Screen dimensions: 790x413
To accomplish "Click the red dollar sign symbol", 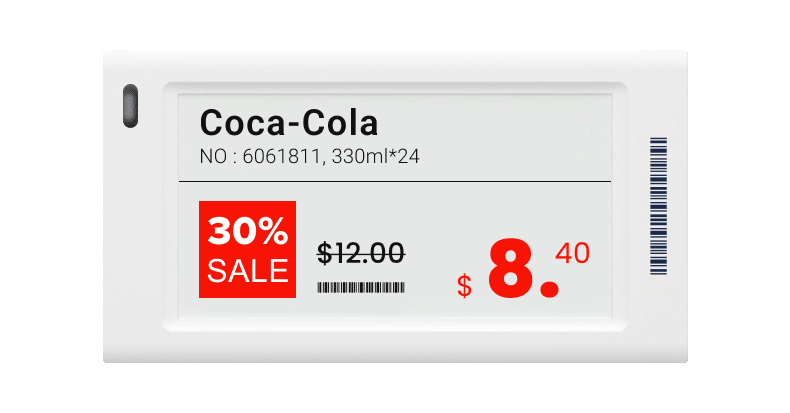I will [x=464, y=286].
